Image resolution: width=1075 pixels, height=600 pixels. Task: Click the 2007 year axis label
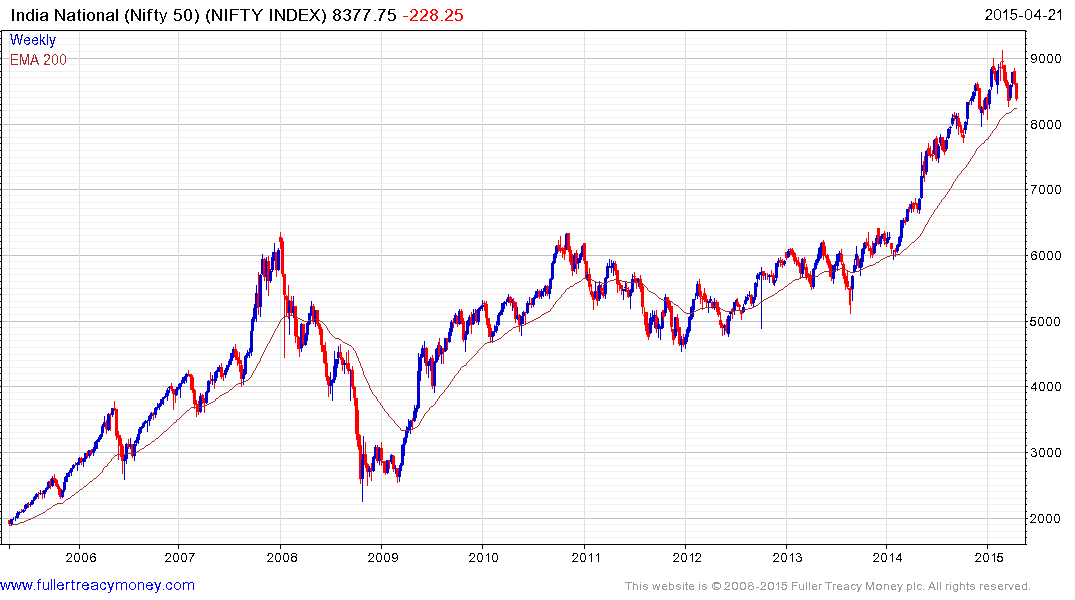179,557
